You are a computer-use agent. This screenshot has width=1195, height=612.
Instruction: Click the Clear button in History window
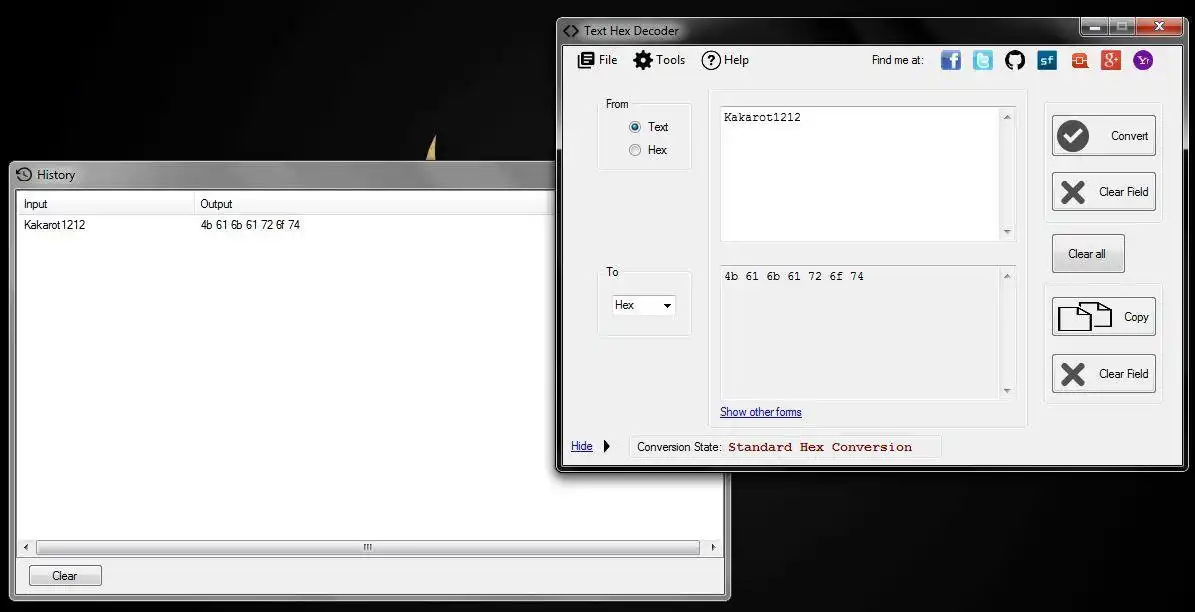point(65,575)
